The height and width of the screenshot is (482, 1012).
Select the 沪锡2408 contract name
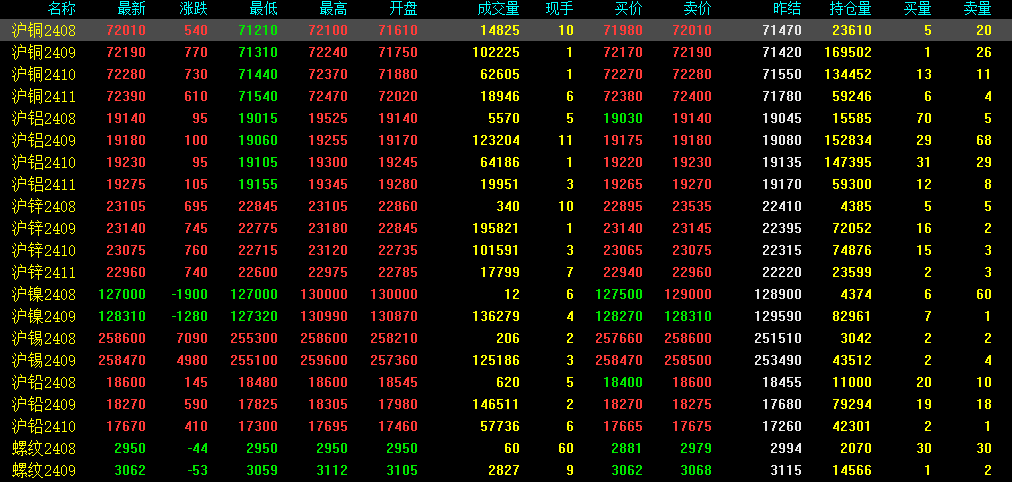(x=44, y=338)
